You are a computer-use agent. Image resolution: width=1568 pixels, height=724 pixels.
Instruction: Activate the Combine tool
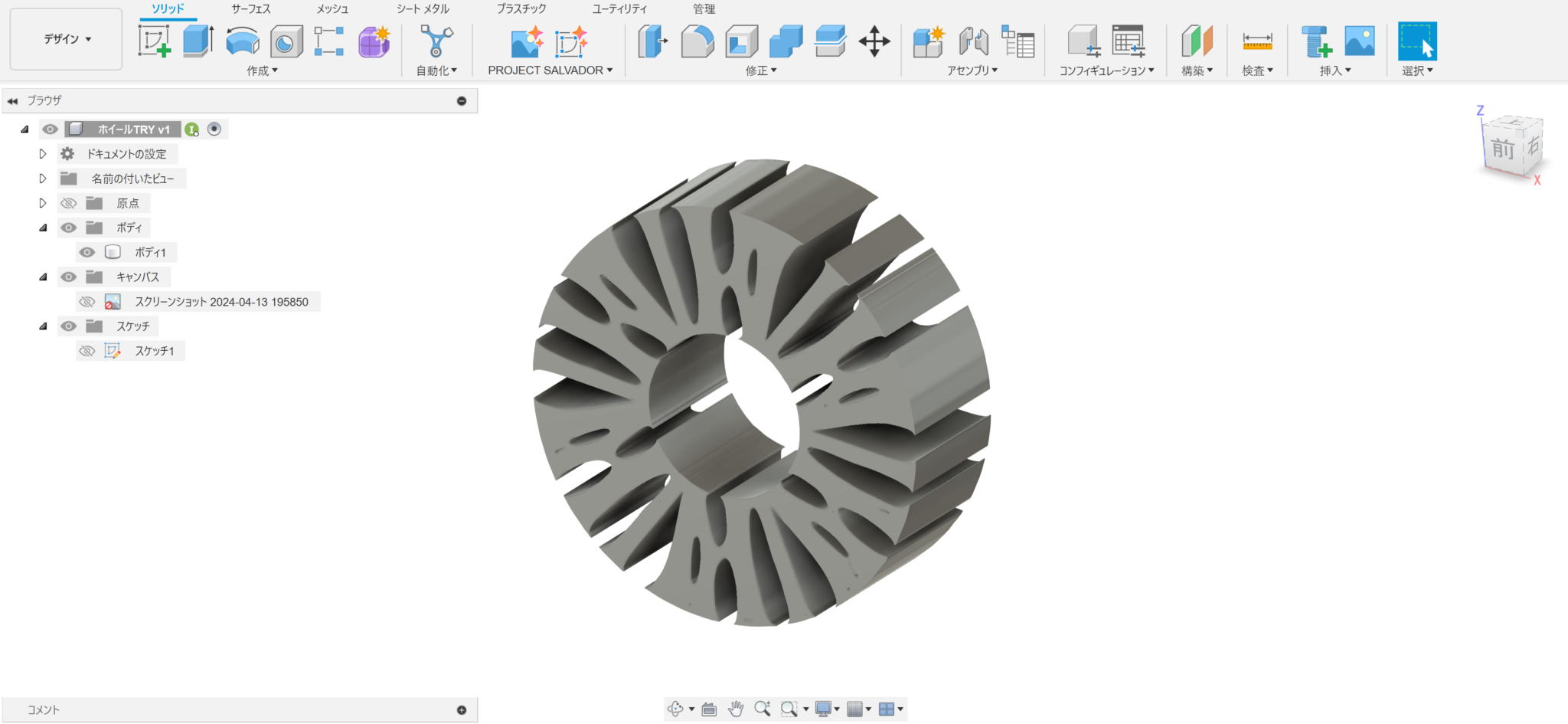(x=786, y=42)
